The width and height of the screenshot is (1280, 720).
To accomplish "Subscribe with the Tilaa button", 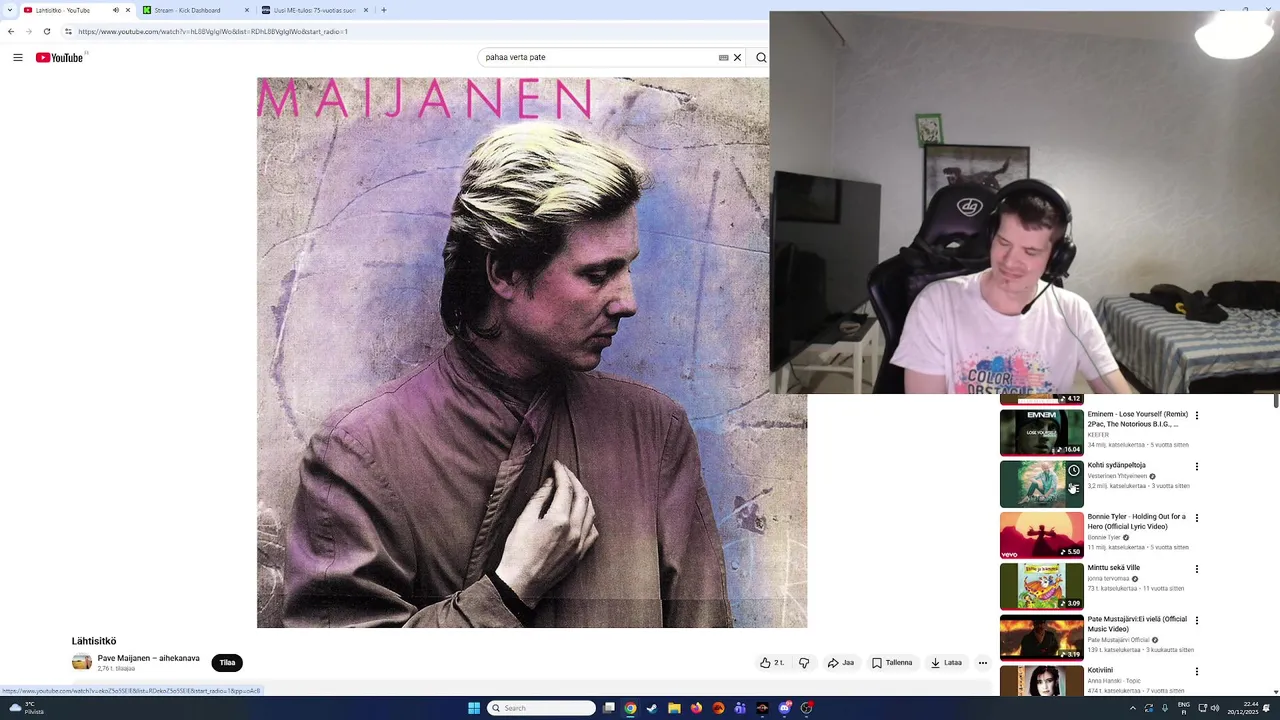I will (227, 663).
